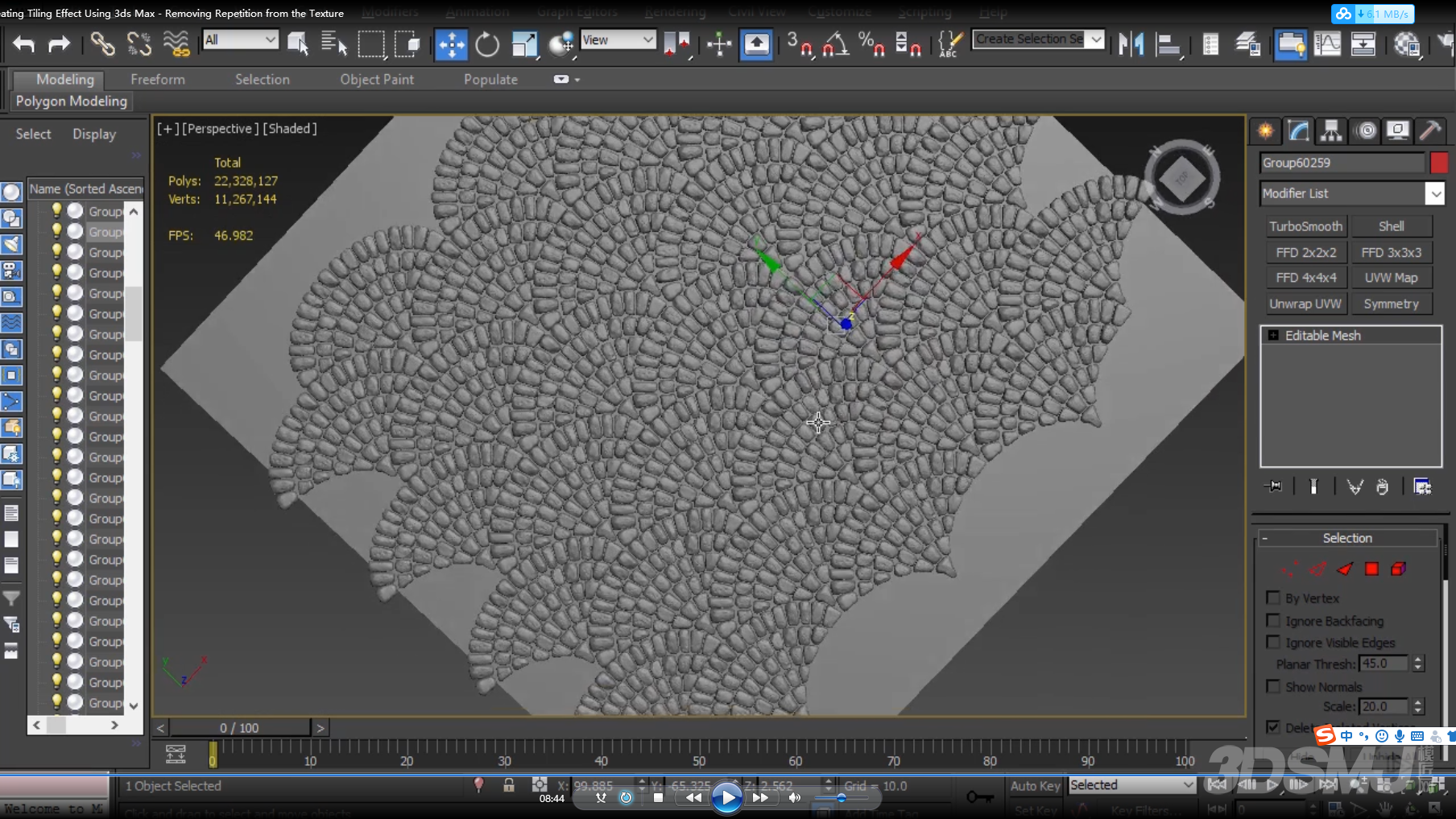Adjust the video player volume slider
This screenshot has width=1456, height=819.
842,798
